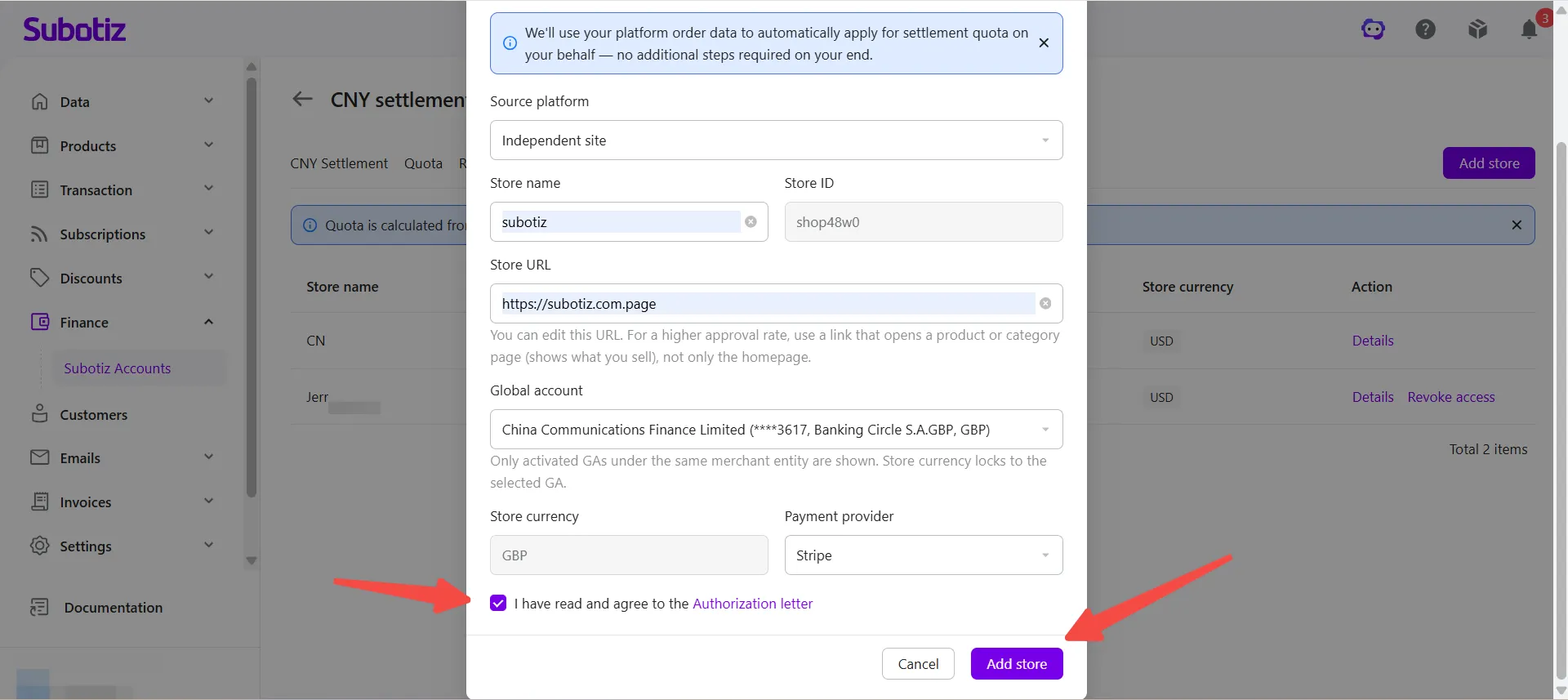Click the Store name column header
Image resolution: width=1568 pixels, height=700 pixels.
tap(342, 287)
